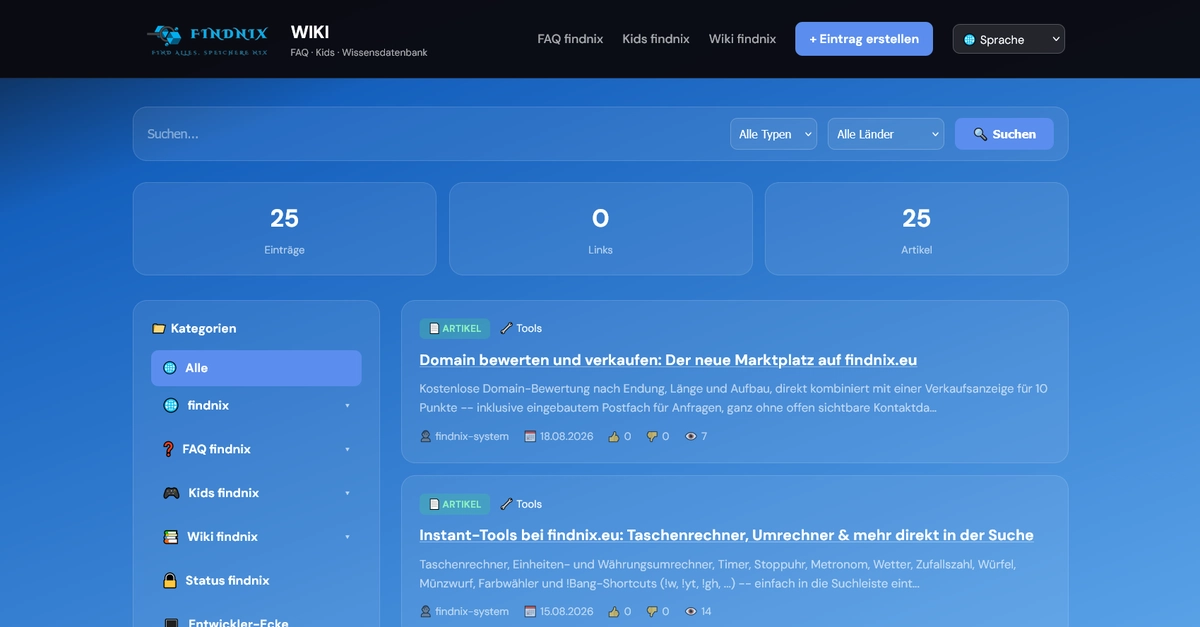Click the magnifier icon on Suchen button

(980, 134)
